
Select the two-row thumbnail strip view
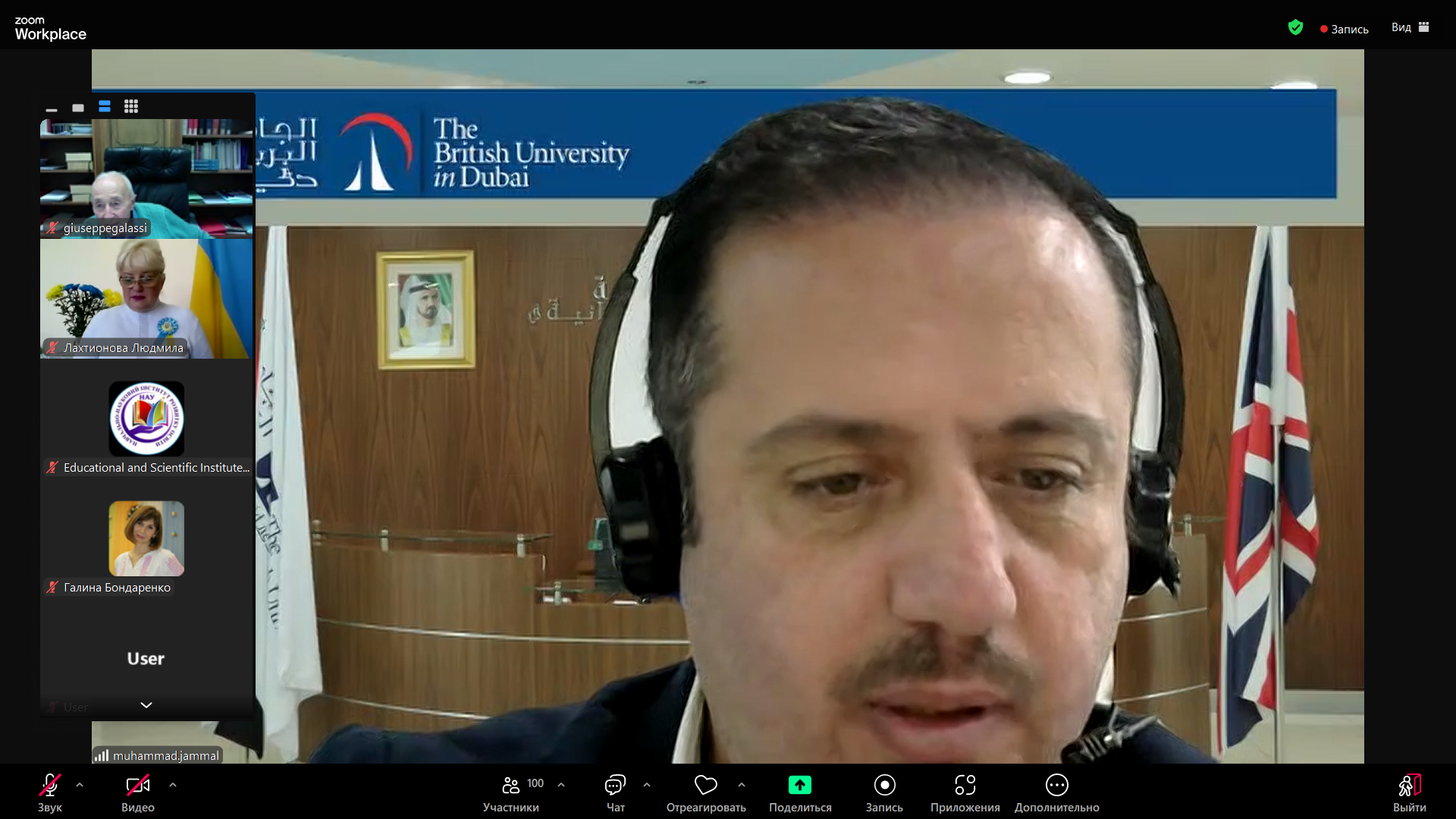pyautogui.click(x=105, y=107)
